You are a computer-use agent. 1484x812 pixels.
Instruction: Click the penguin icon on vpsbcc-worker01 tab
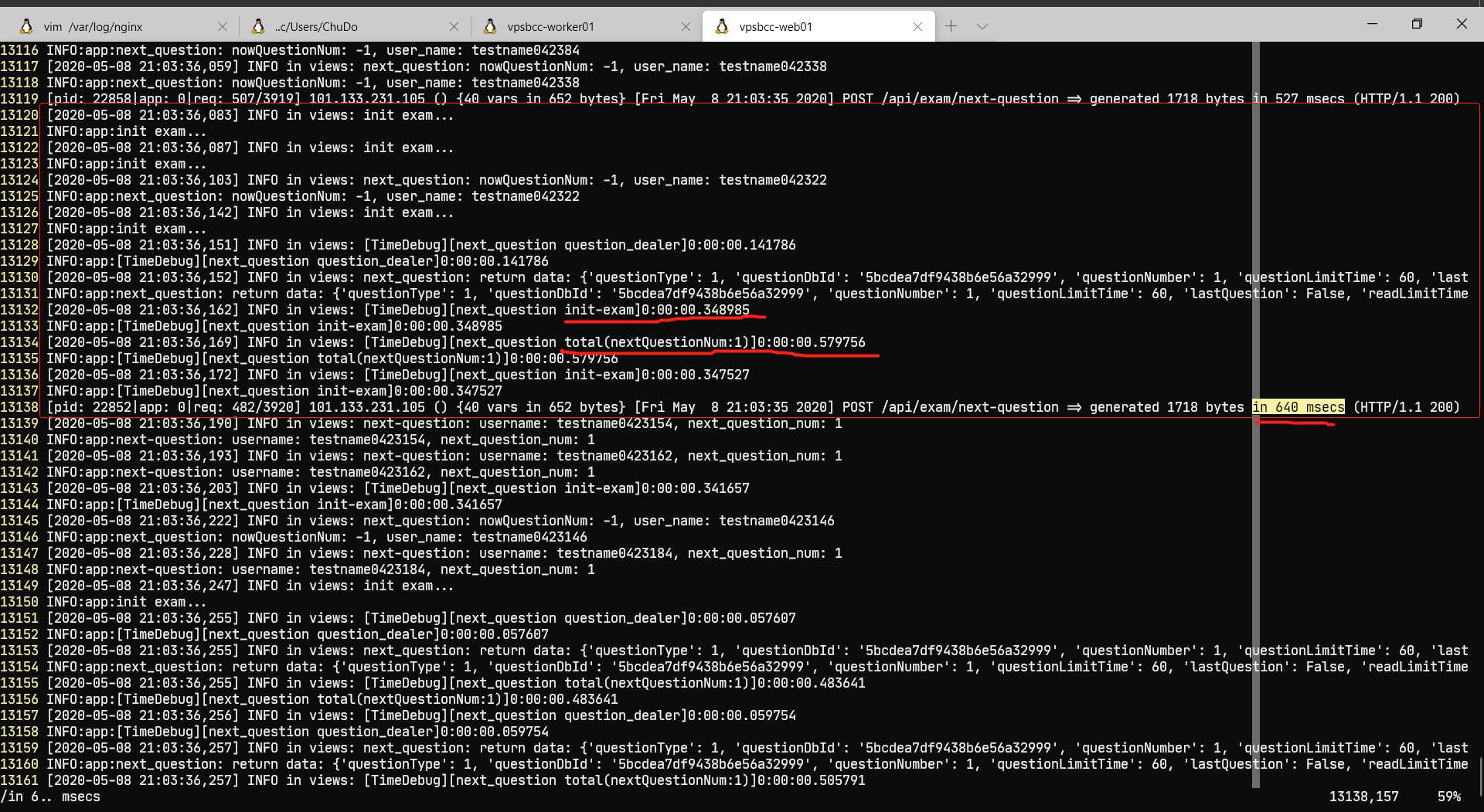click(490, 26)
